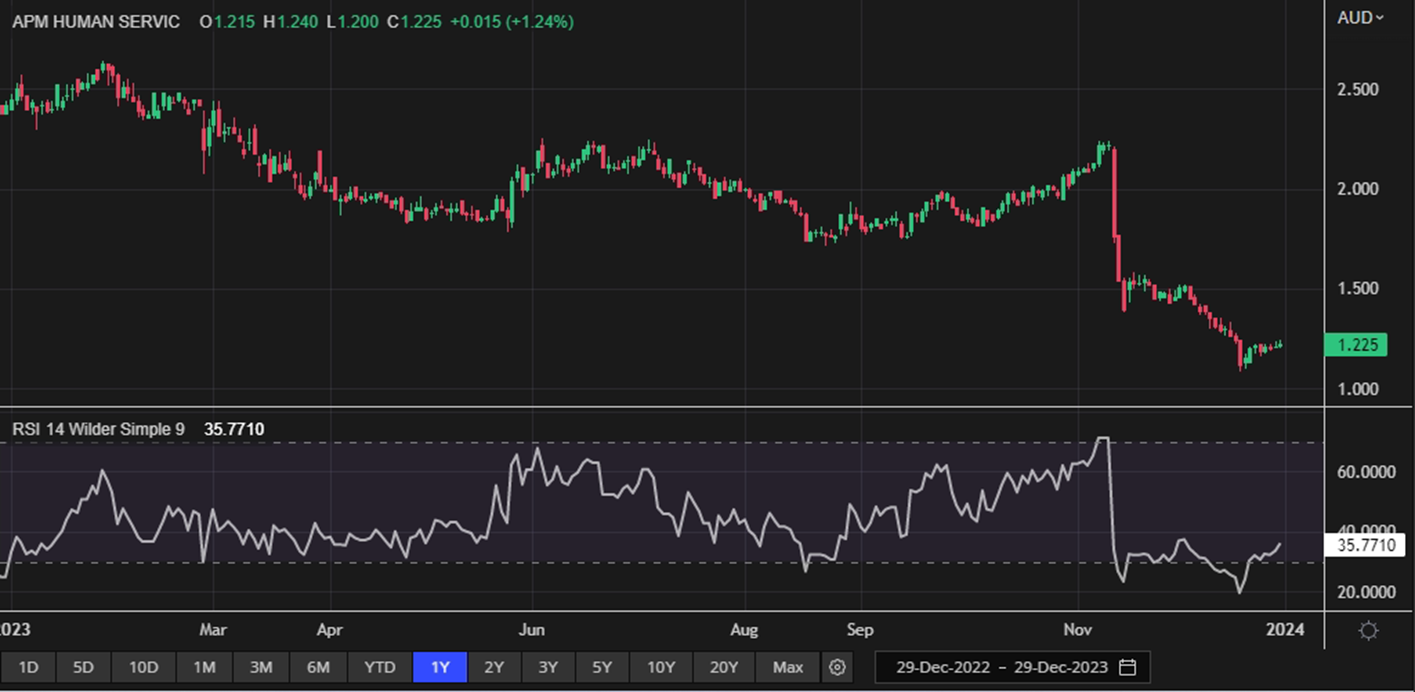Switch to the YTD range
This screenshot has height=692, width=1415.
[x=379, y=667]
